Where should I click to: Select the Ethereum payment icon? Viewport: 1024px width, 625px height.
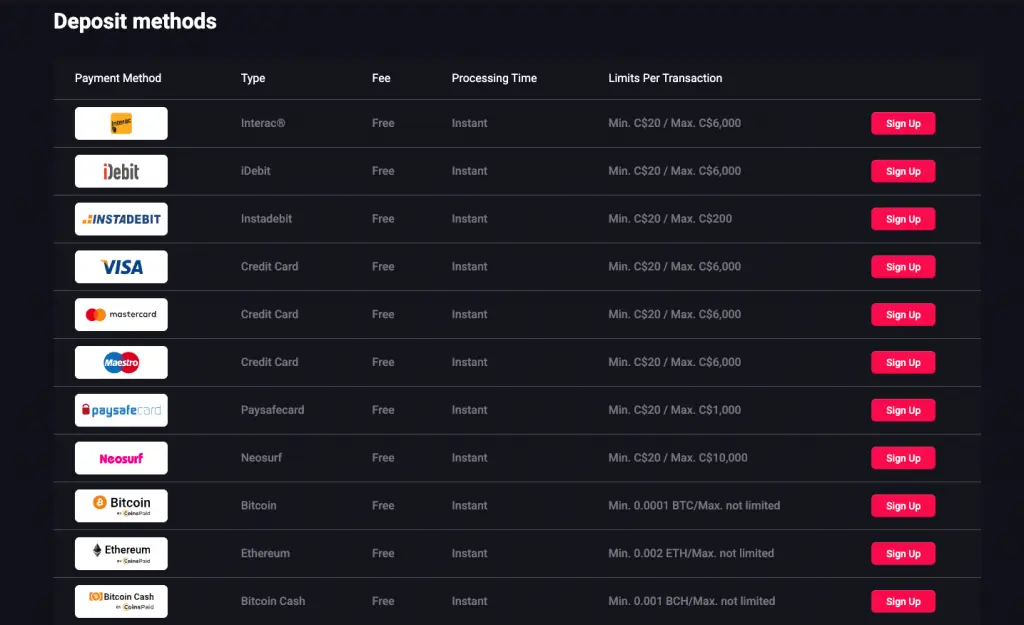(120, 553)
